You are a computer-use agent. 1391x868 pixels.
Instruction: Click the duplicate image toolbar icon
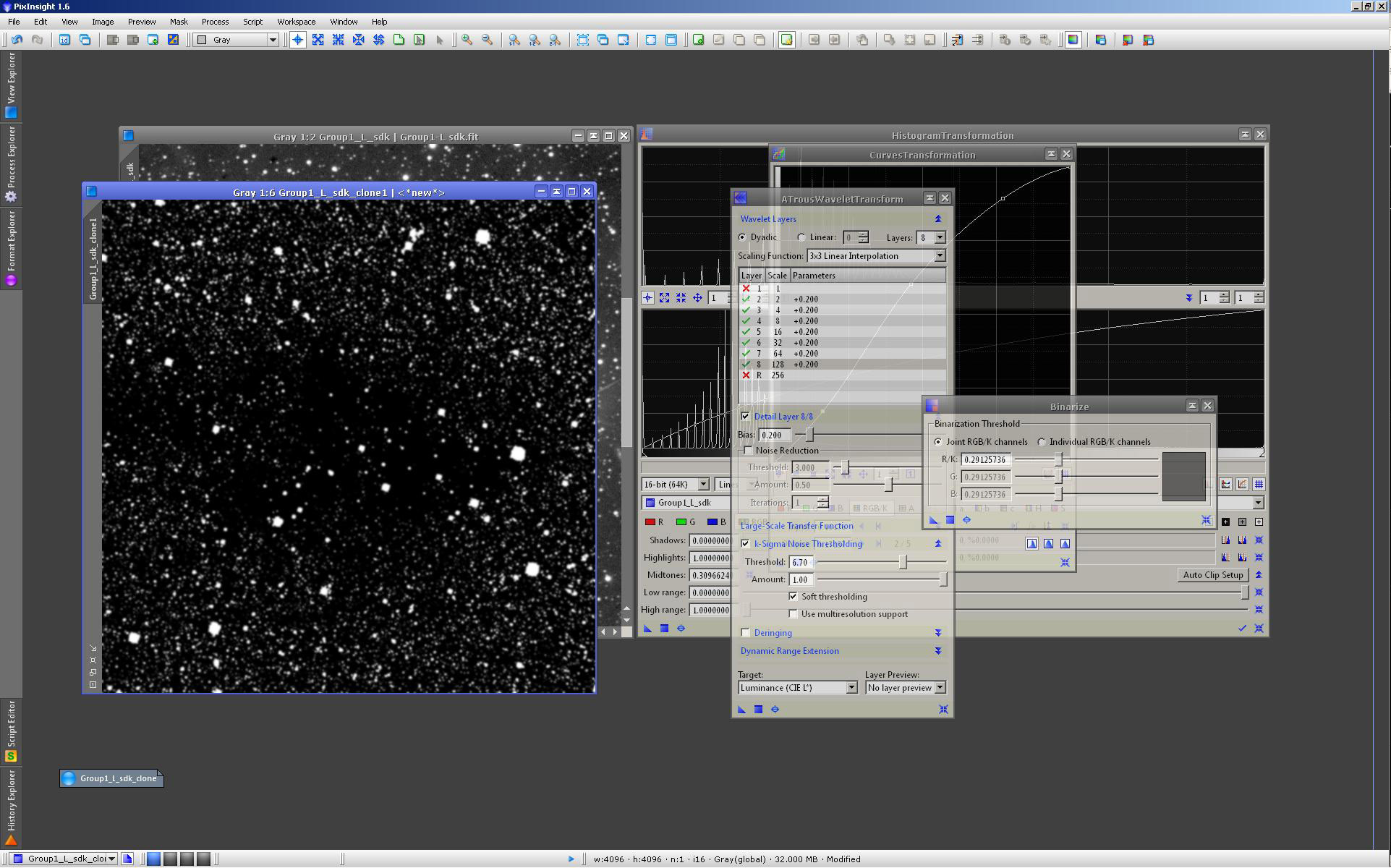(x=85, y=40)
